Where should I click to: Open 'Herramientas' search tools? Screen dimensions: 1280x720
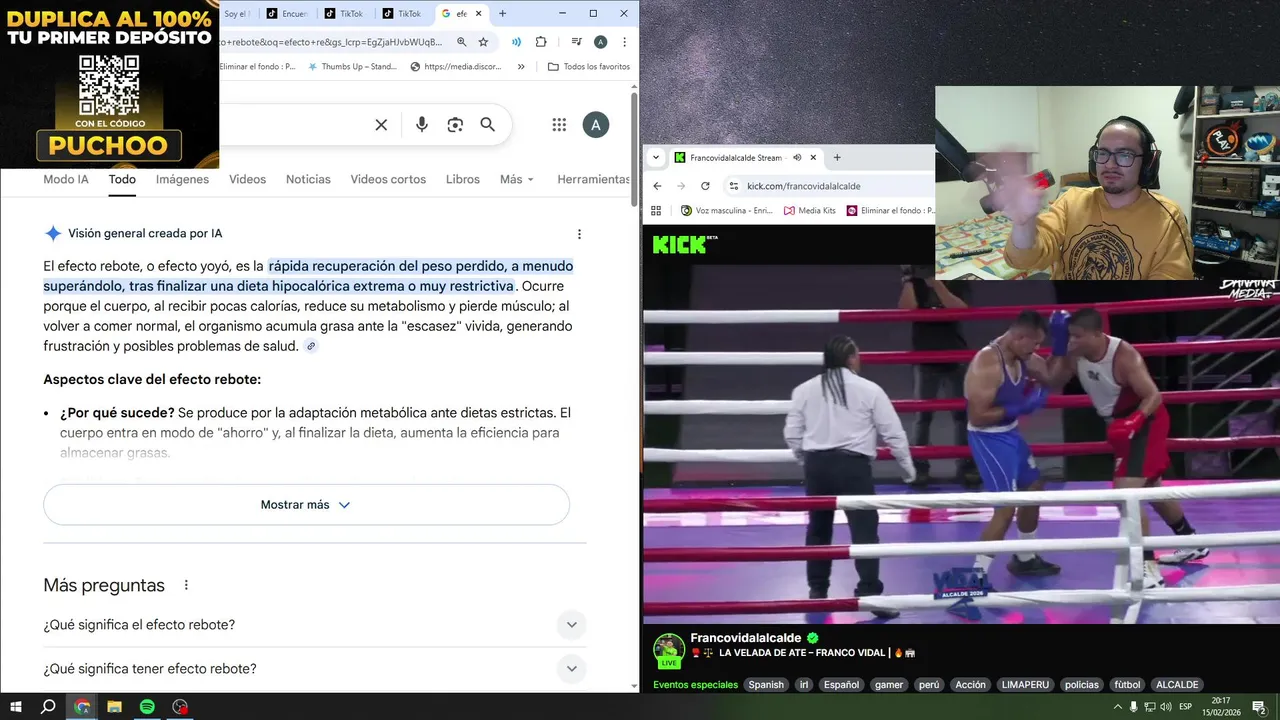(593, 179)
